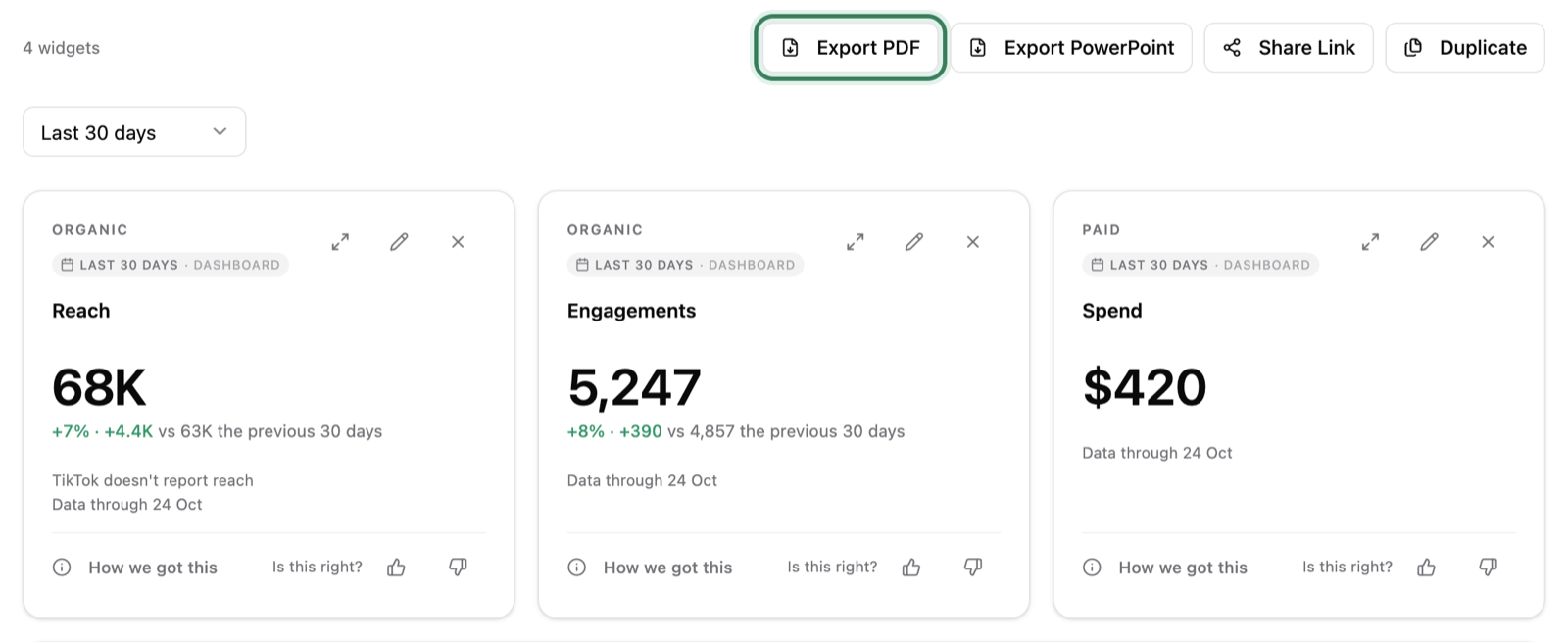This screenshot has width=1568, height=642.
Task: Edit the Reach widget with pencil icon
Action: [x=399, y=242]
